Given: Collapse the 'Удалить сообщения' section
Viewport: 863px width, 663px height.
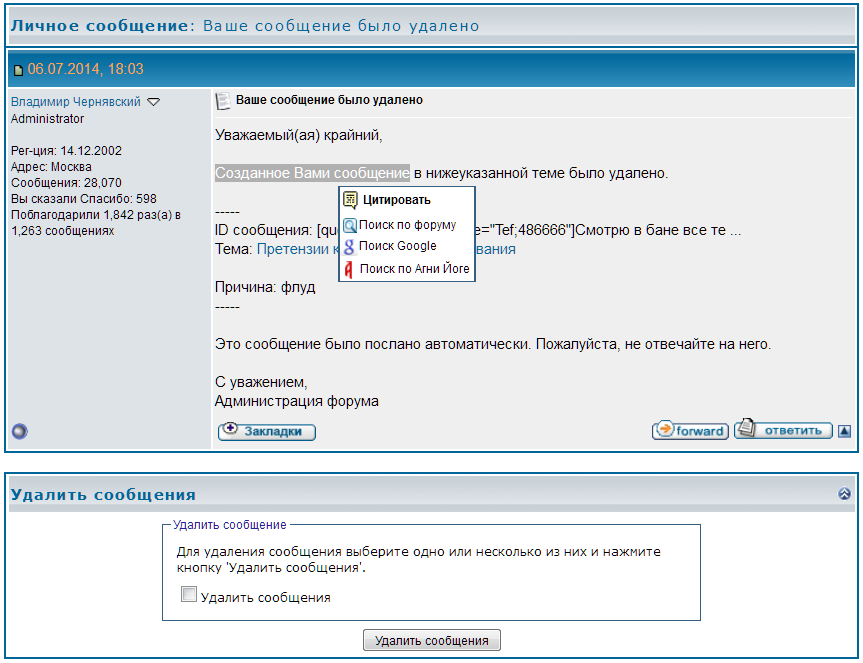Looking at the screenshot, I should click(x=844, y=494).
